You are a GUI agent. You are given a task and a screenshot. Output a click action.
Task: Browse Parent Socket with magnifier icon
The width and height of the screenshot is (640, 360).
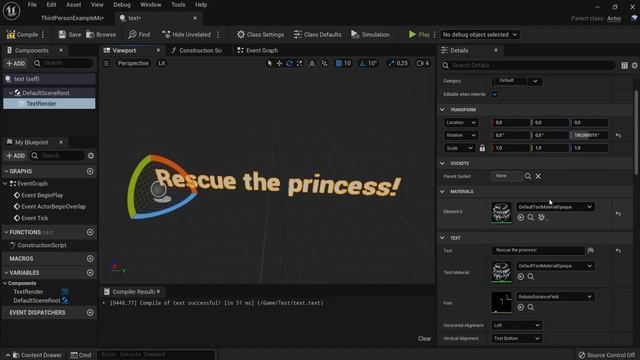[x=528, y=176]
